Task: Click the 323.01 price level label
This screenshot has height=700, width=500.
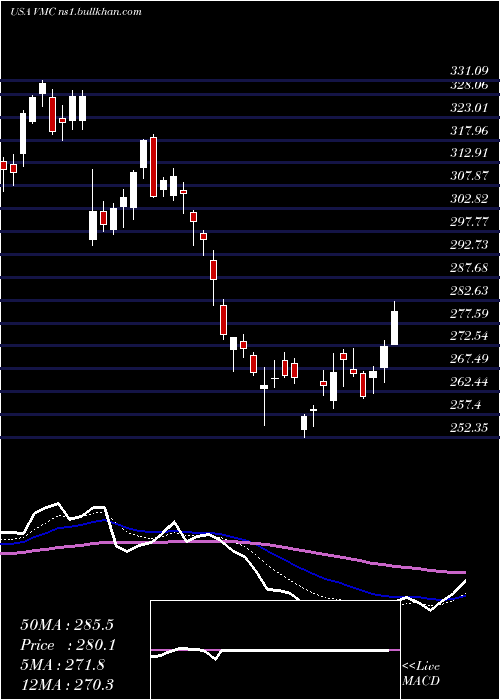Action: [x=469, y=108]
